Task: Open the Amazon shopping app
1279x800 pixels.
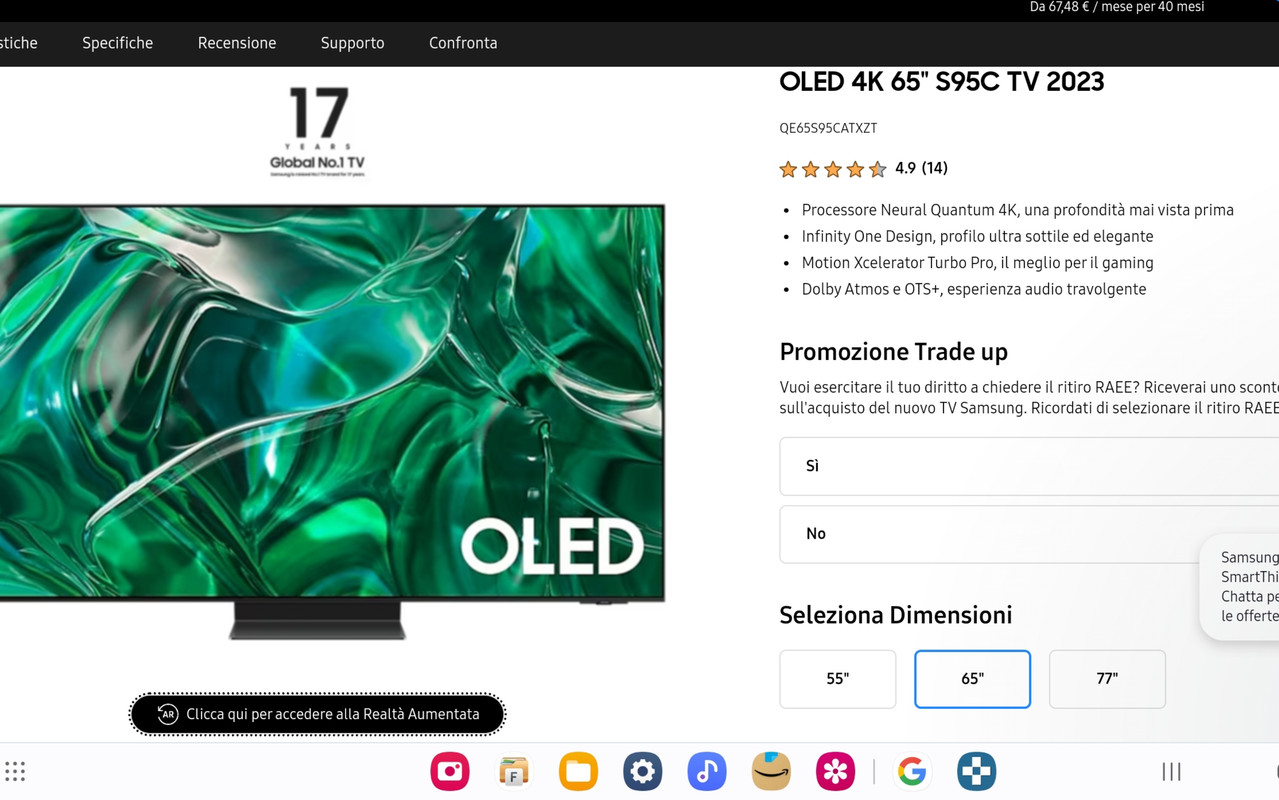Action: (x=771, y=771)
